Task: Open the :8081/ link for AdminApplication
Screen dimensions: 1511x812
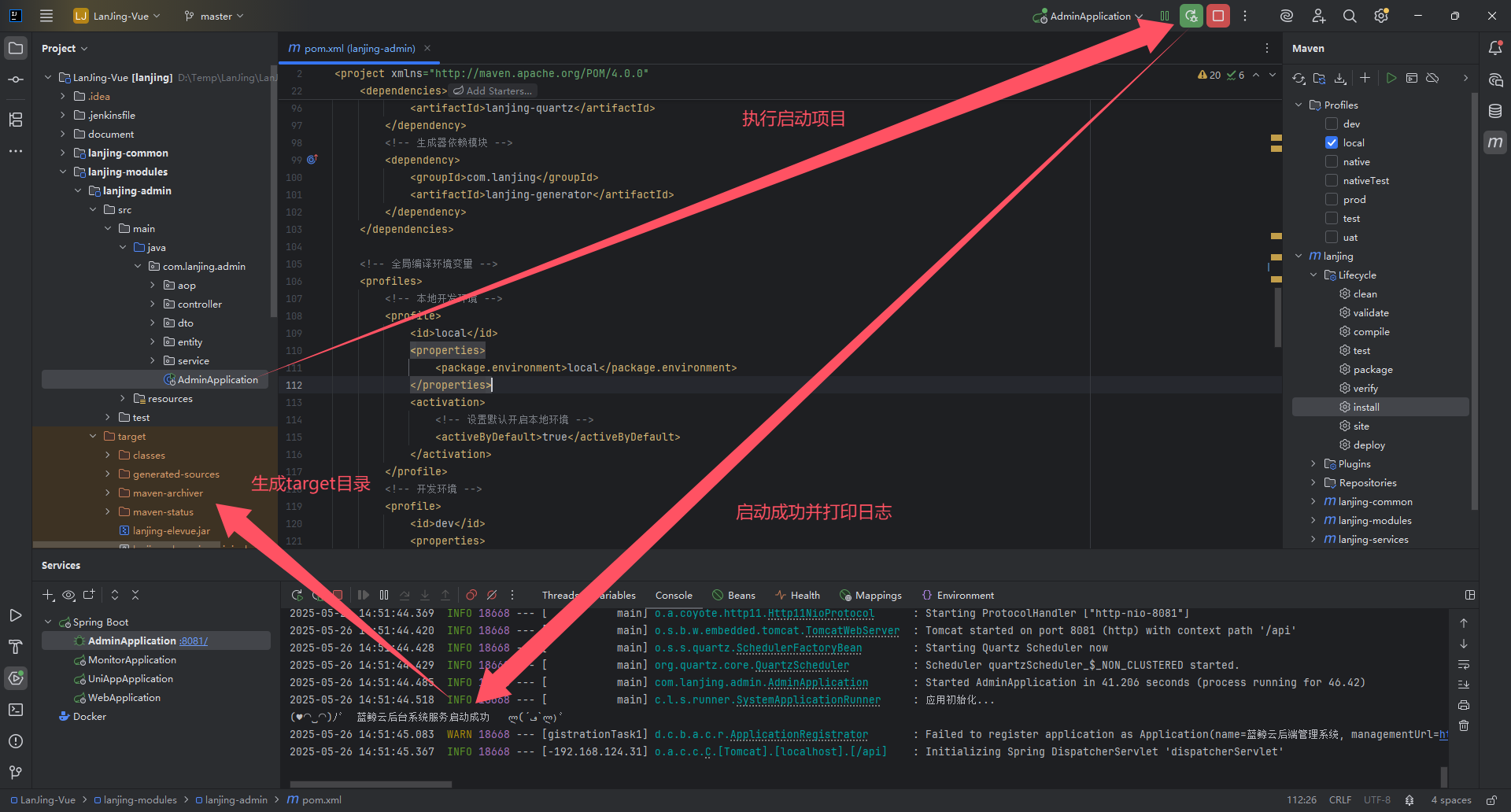Action: pyautogui.click(x=194, y=641)
